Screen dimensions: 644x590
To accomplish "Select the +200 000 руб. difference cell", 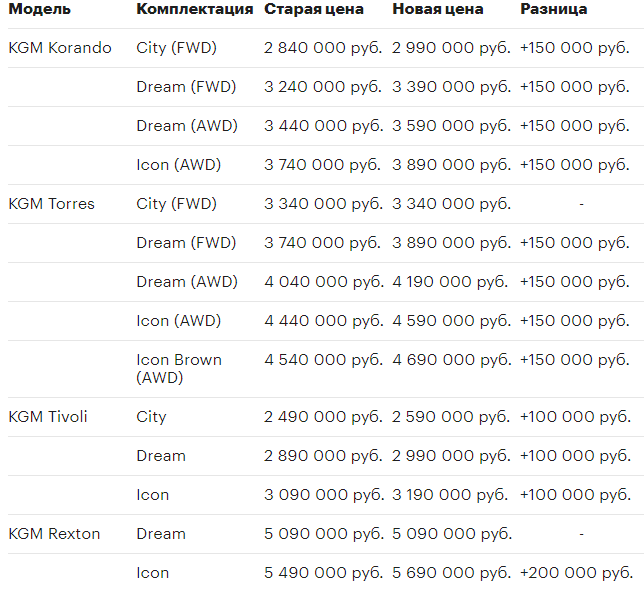I will [x=576, y=573].
